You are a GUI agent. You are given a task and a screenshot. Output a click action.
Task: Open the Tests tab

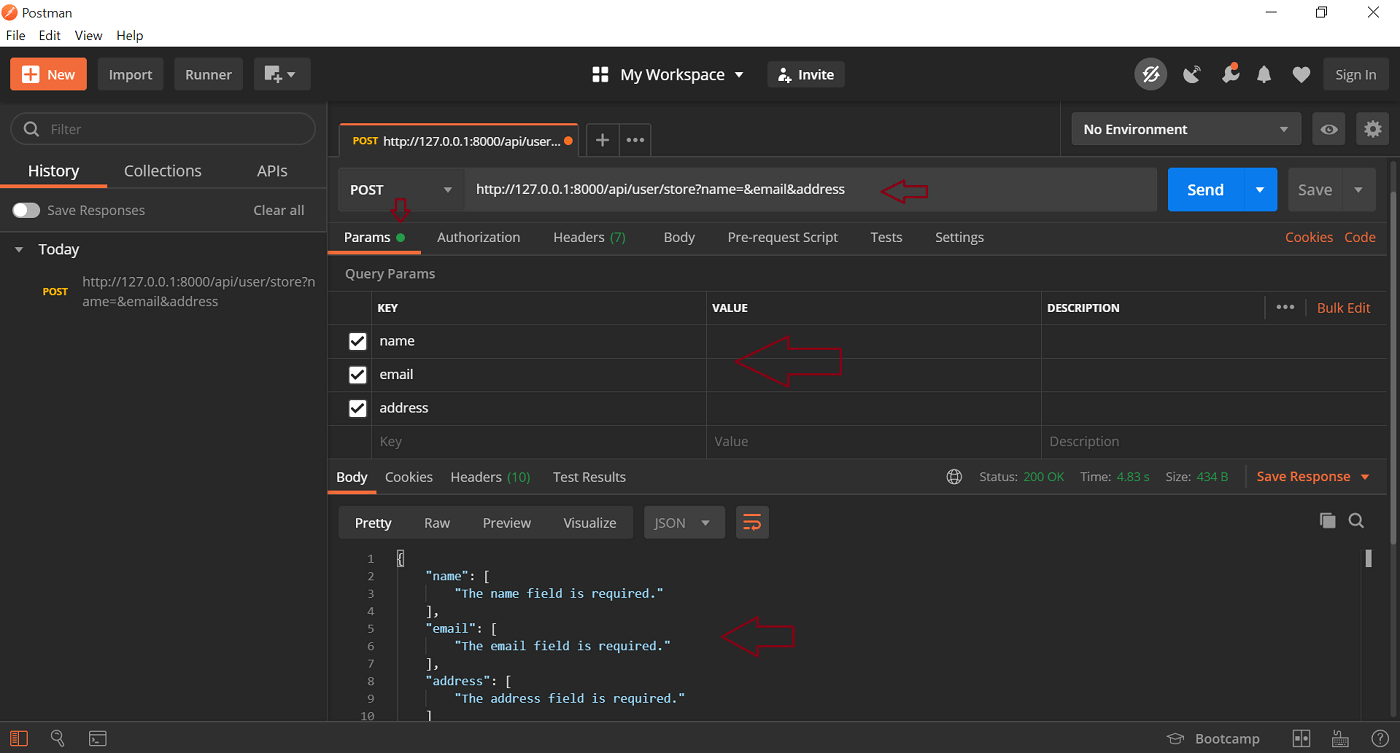[886, 237]
